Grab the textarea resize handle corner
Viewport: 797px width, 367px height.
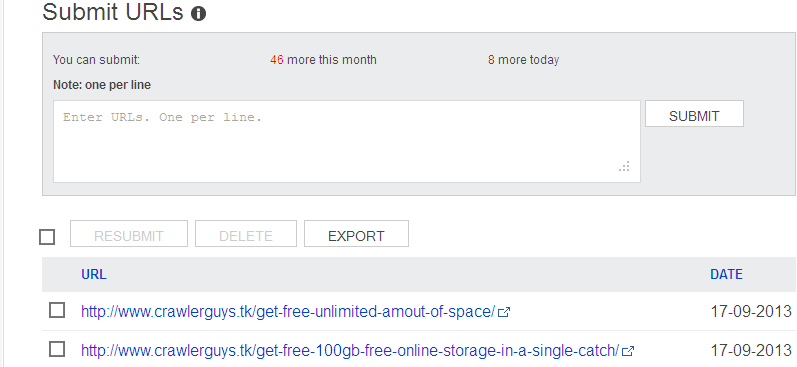625,167
